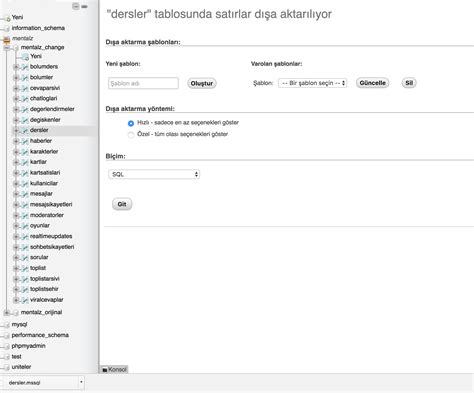
Task: Click the dersler table icon
Action: (25, 130)
